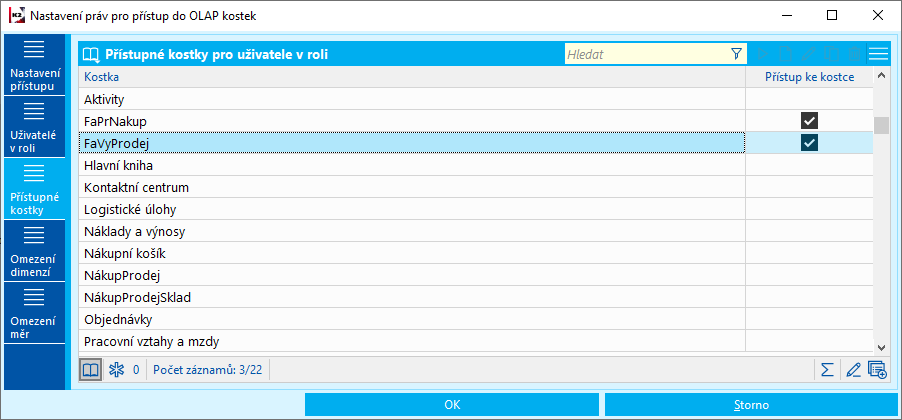The image size is (902, 420).
Task: Open the Nastavení přístupu section
Action: pos(35,64)
